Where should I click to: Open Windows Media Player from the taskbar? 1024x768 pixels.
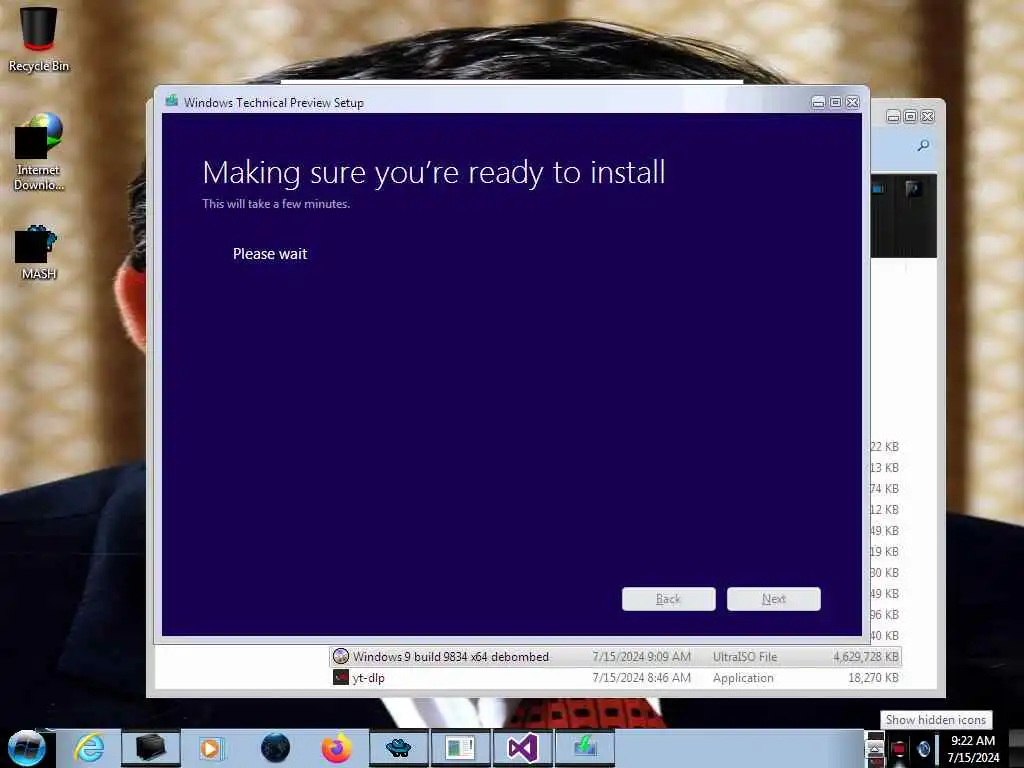pyautogui.click(x=211, y=748)
